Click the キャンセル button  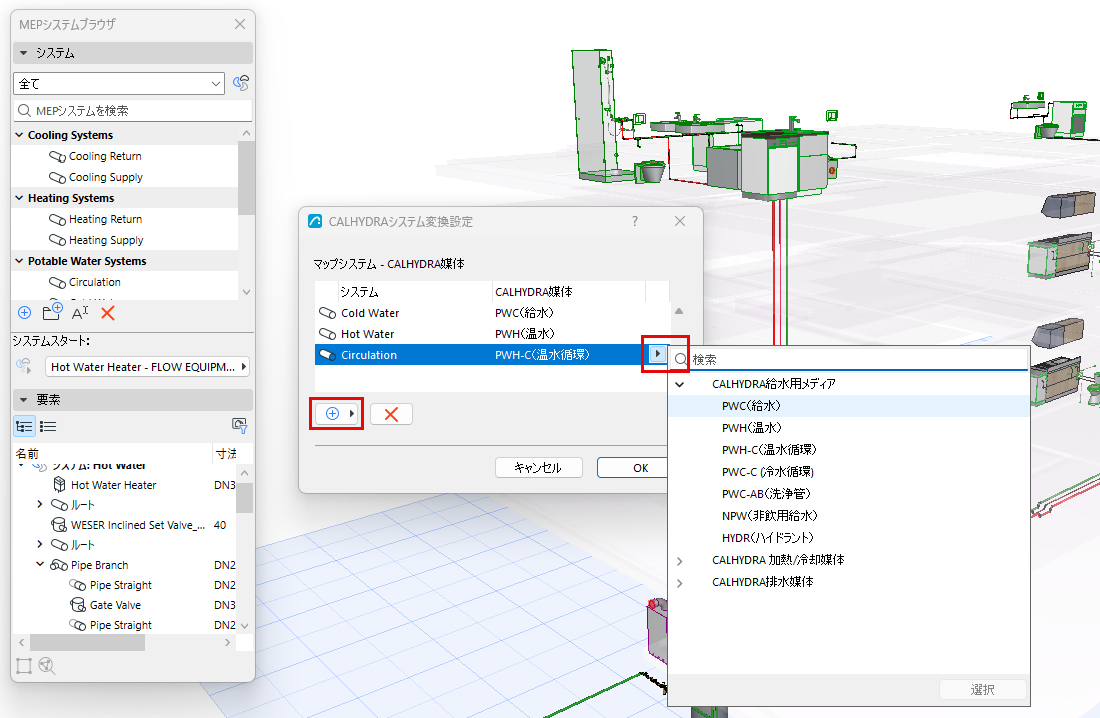pos(539,467)
